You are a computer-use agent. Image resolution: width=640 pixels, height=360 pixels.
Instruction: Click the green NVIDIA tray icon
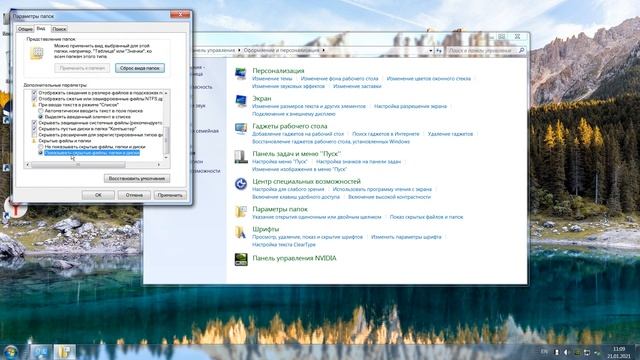click(577, 352)
